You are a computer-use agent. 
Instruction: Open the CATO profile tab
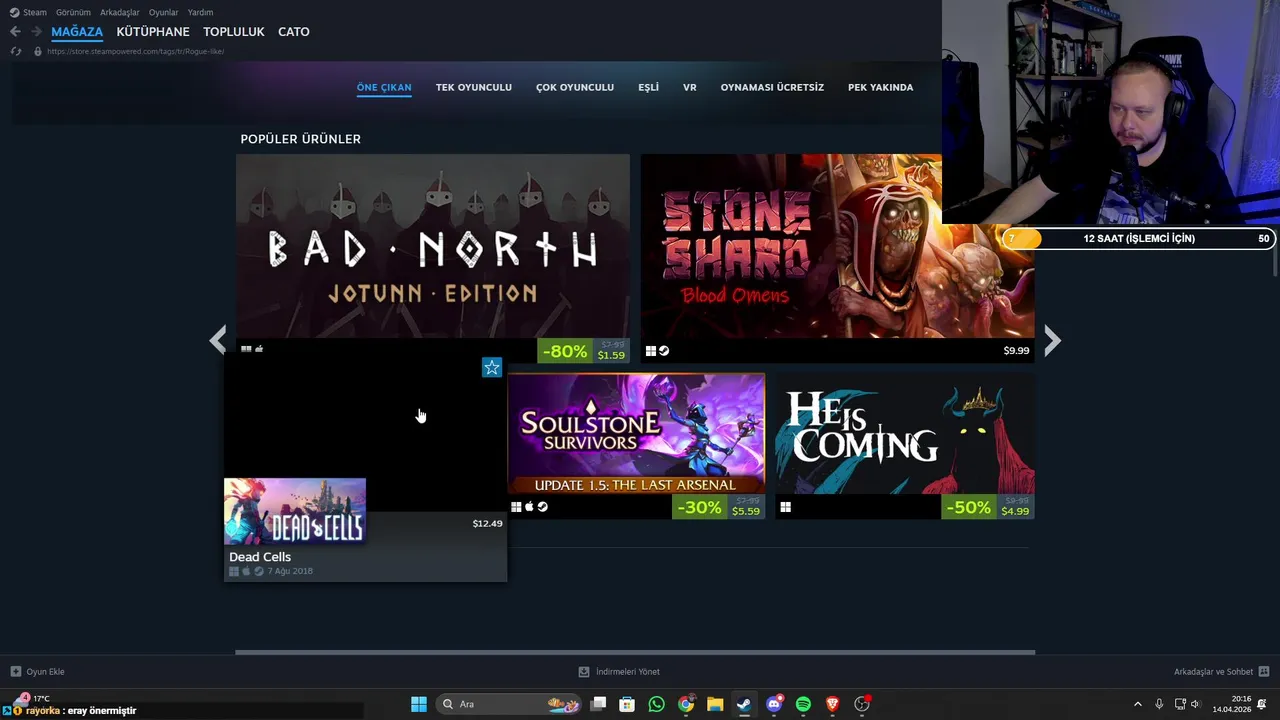(x=294, y=32)
